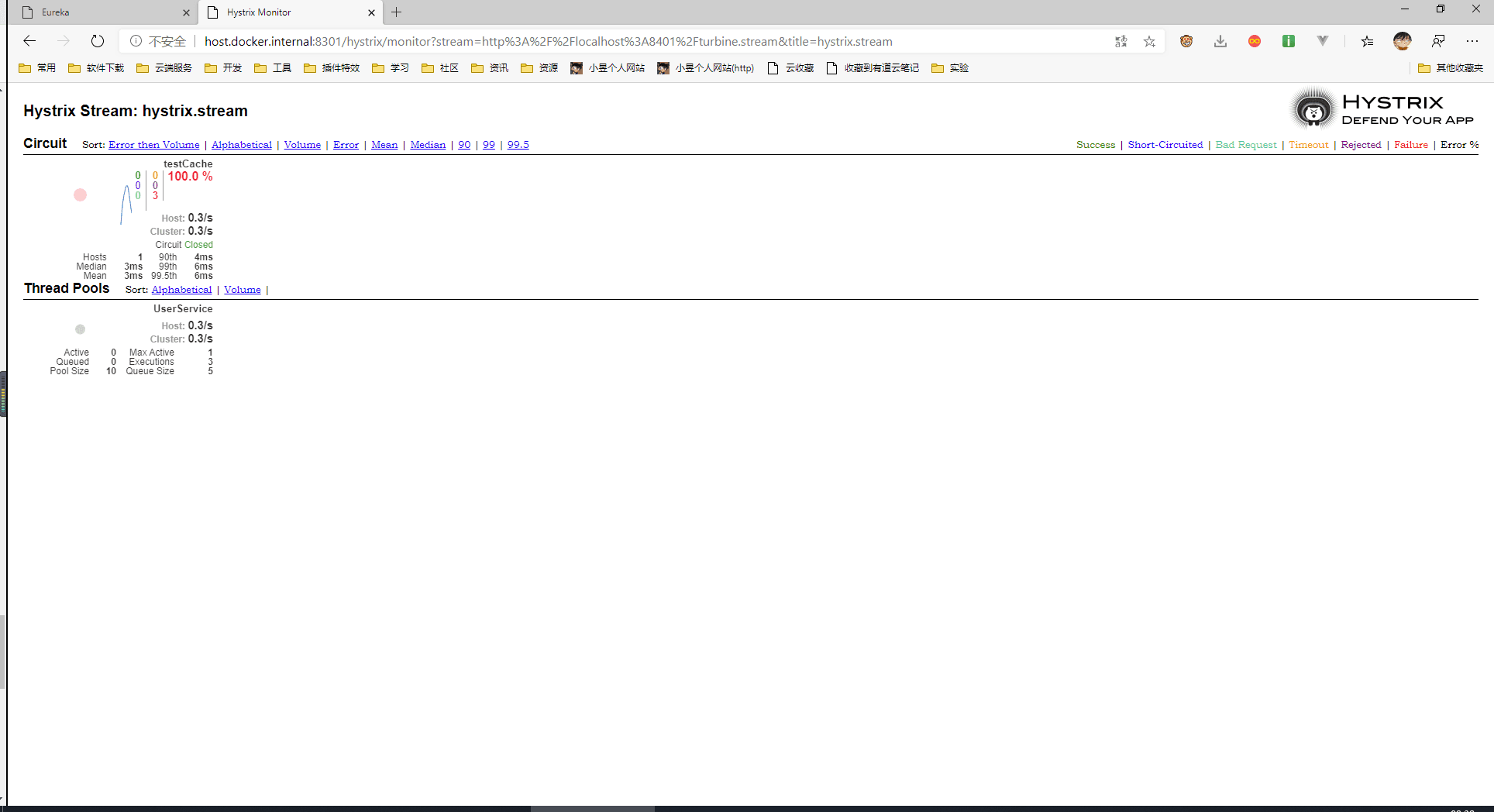The width and height of the screenshot is (1494, 812).
Task: Click the 100.0 % error rate
Action: [190, 177]
